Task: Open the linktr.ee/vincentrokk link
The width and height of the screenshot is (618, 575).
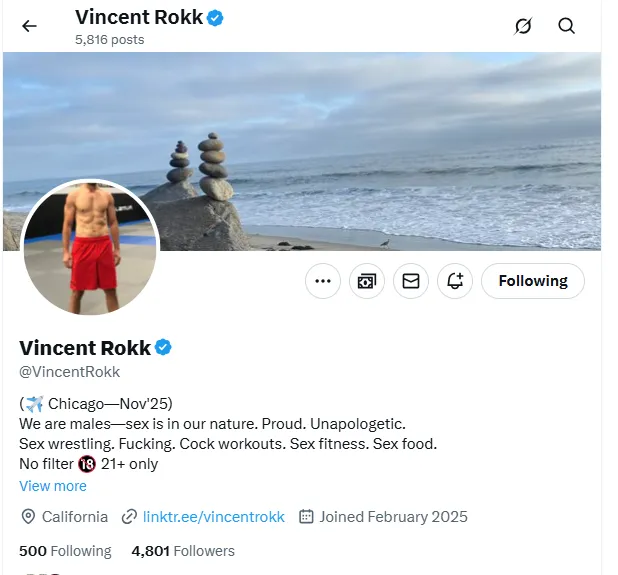Action: point(213,517)
